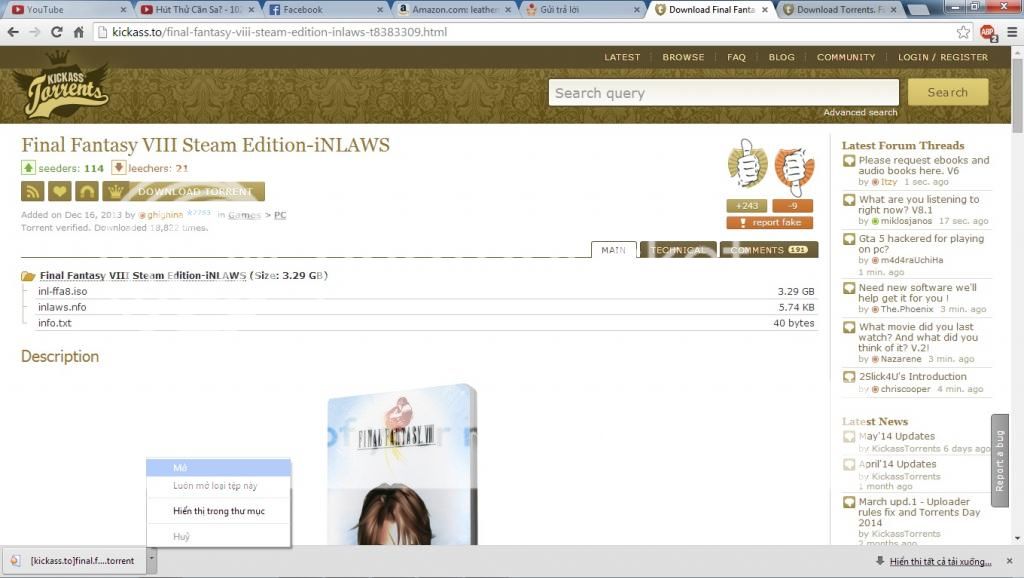
Task: Open uploader ghighinn's profile link
Action: click(165, 215)
